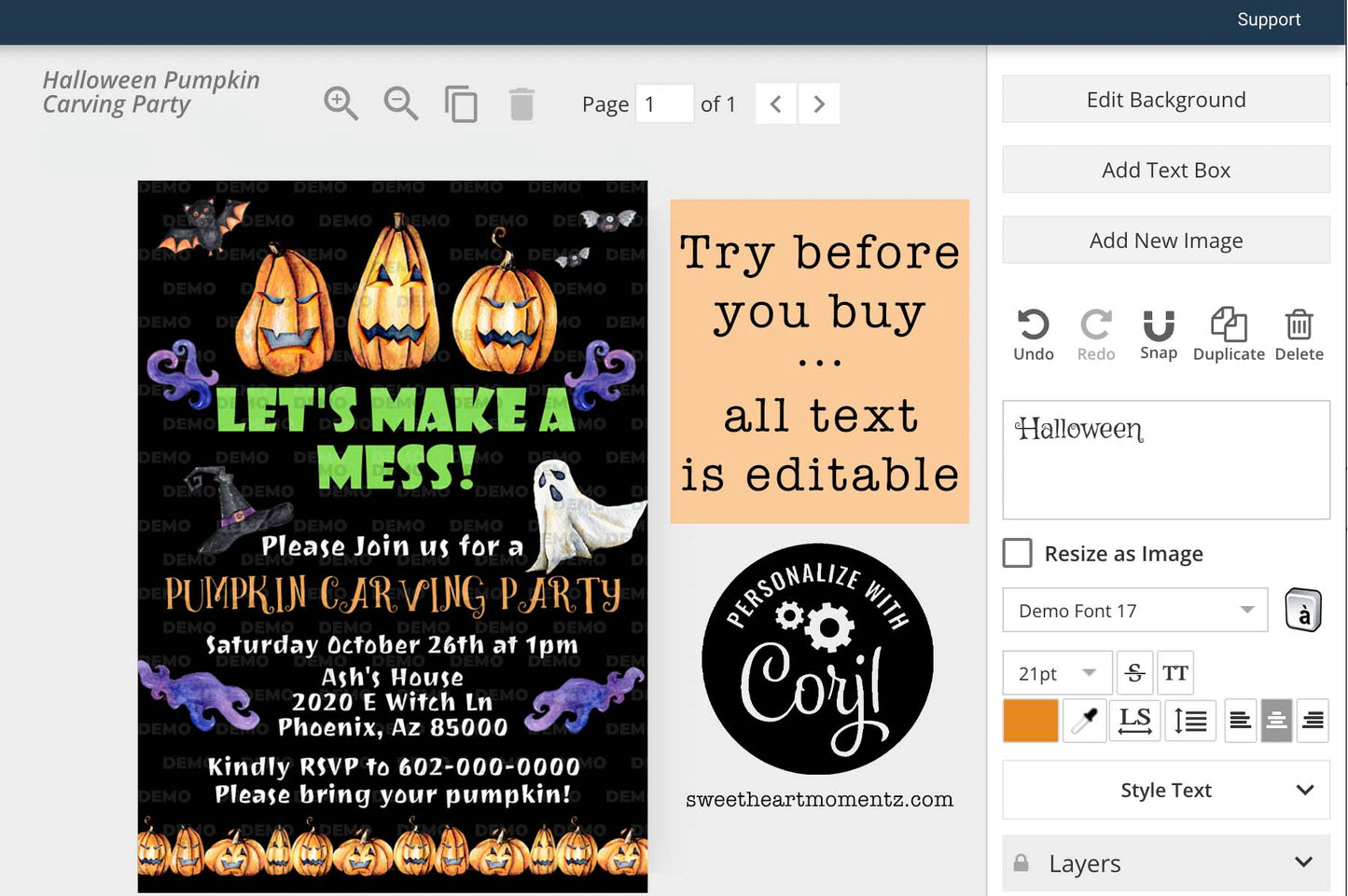Click the zoom out magnifier icon
Screen dimensions: 1348x896
pyautogui.click(x=400, y=103)
